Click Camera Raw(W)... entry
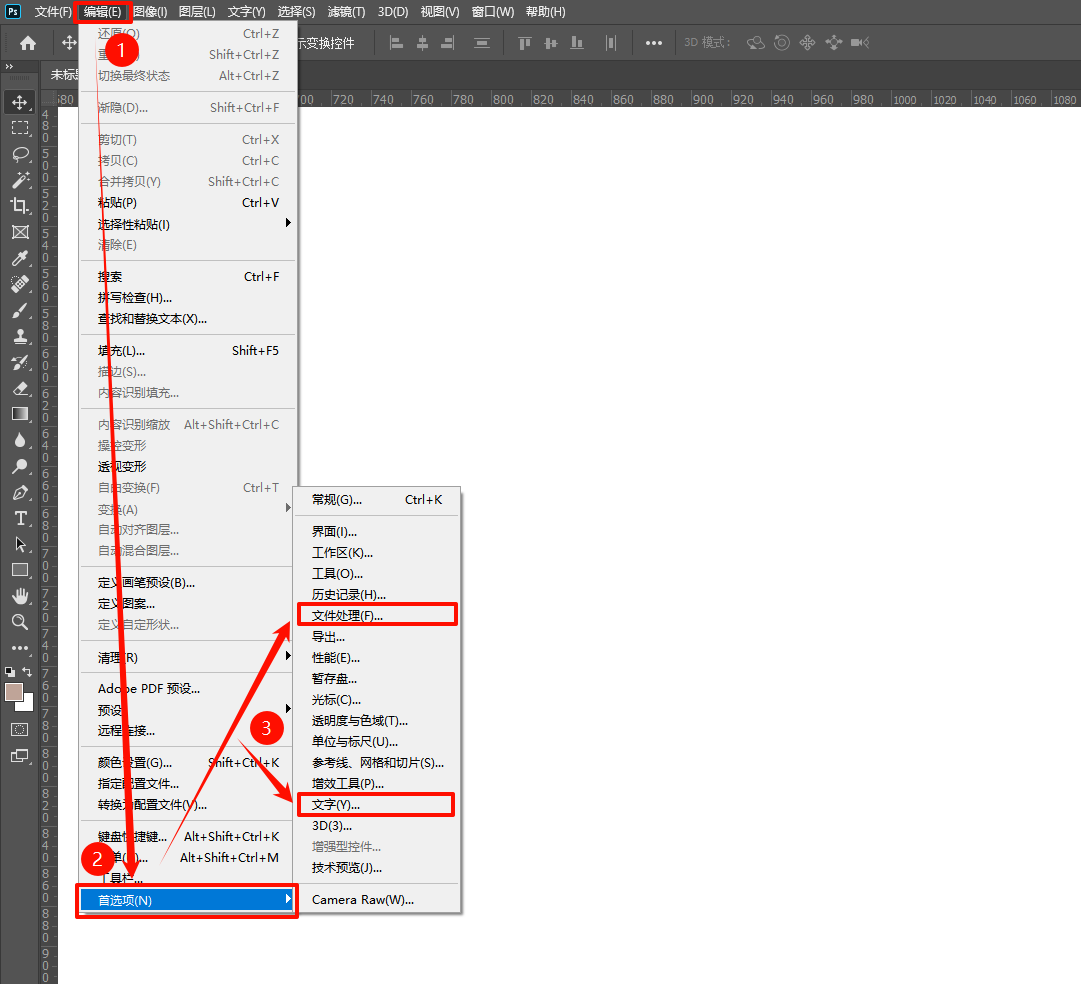Image resolution: width=1081 pixels, height=984 pixels. 362,899
